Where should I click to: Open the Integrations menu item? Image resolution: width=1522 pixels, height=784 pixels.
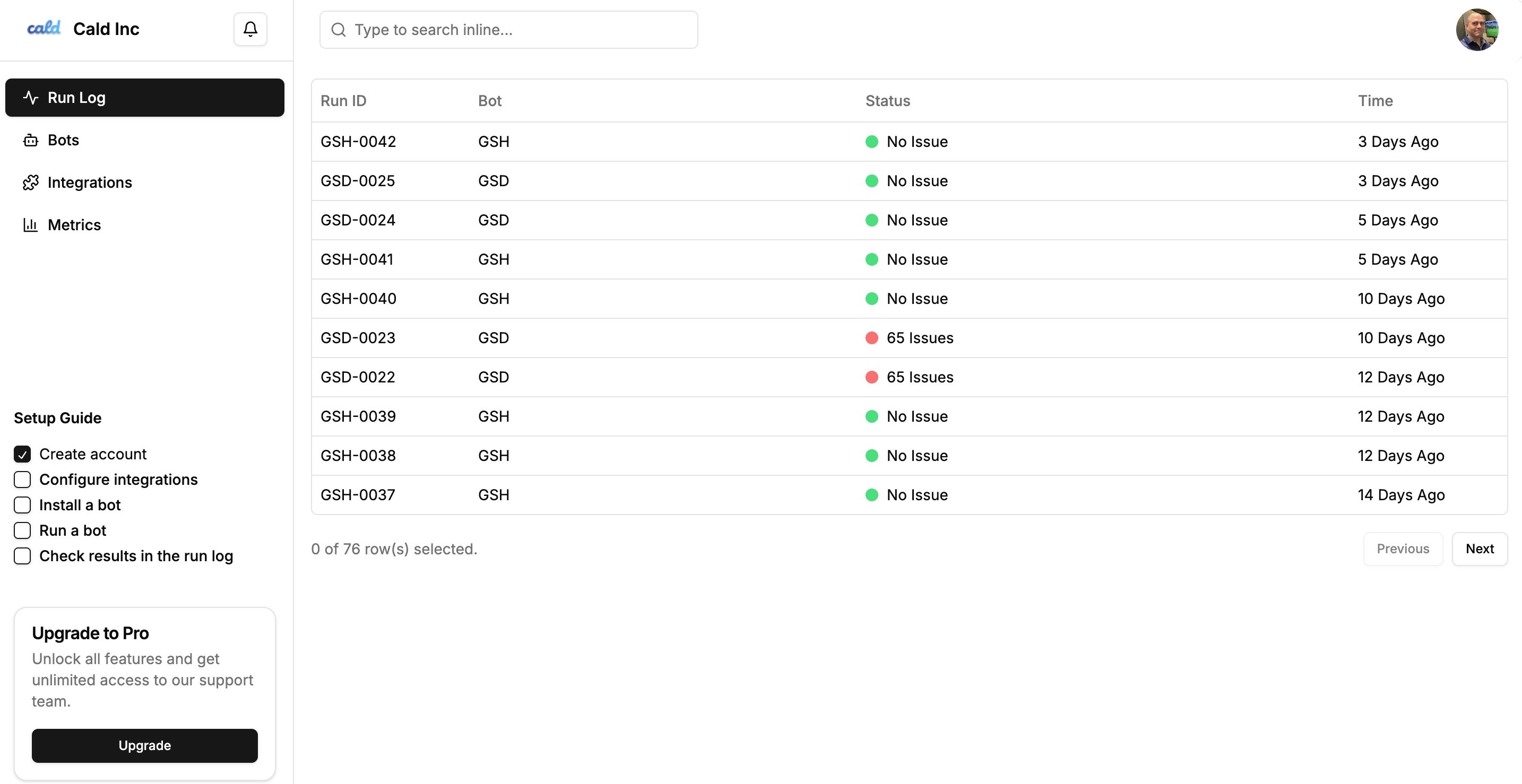[x=90, y=182]
